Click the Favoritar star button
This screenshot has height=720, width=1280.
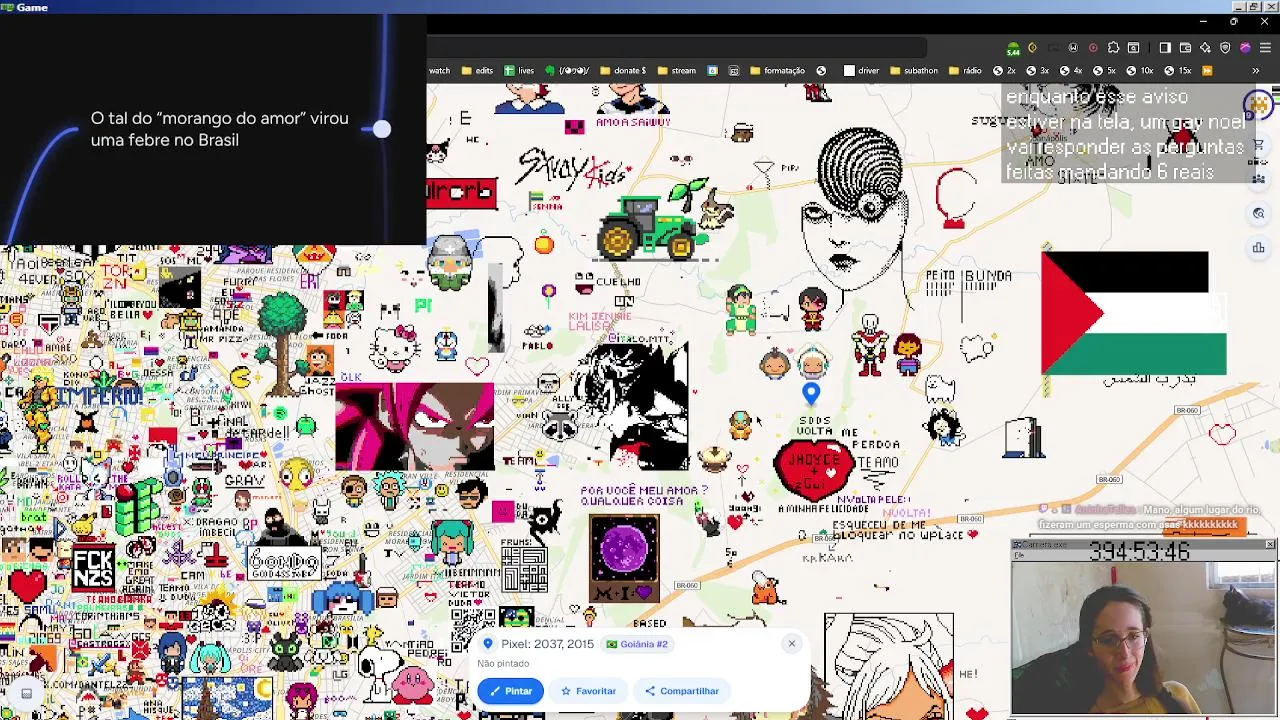pyautogui.click(x=588, y=691)
